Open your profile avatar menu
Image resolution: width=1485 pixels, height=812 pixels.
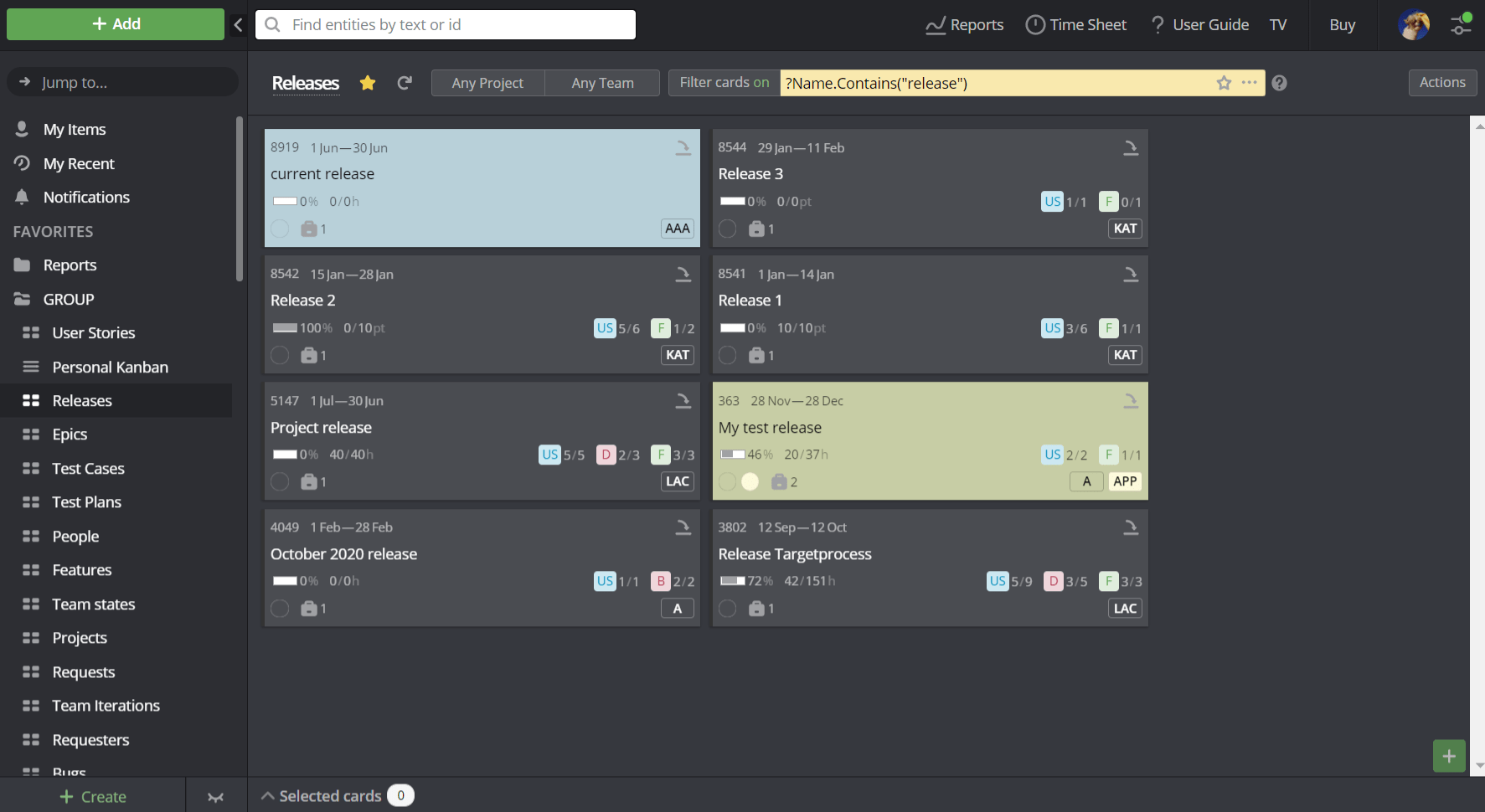coord(1414,24)
